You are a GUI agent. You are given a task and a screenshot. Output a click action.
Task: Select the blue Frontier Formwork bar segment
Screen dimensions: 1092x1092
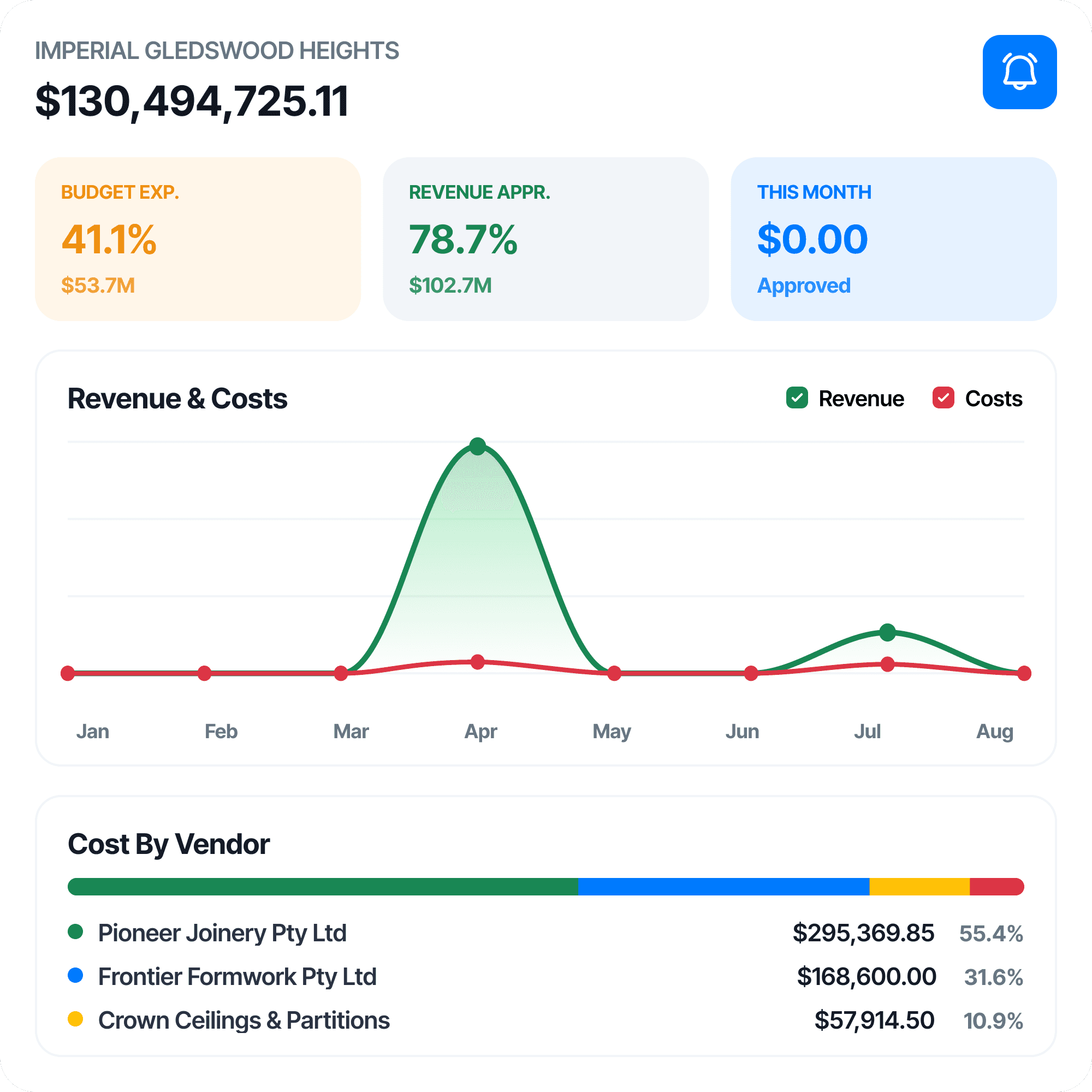(x=723, y=886)
